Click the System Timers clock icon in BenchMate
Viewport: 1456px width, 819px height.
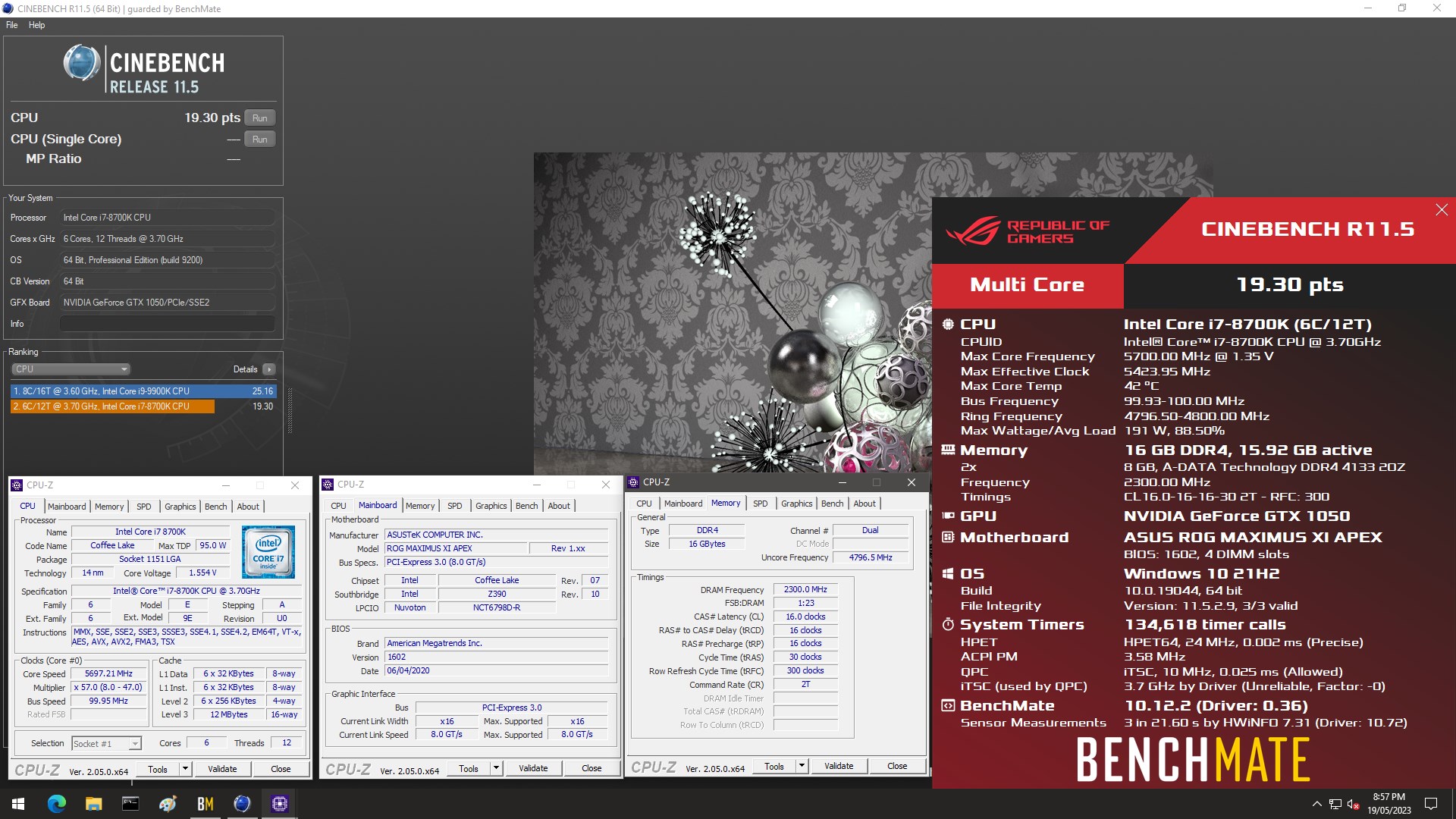948,625
